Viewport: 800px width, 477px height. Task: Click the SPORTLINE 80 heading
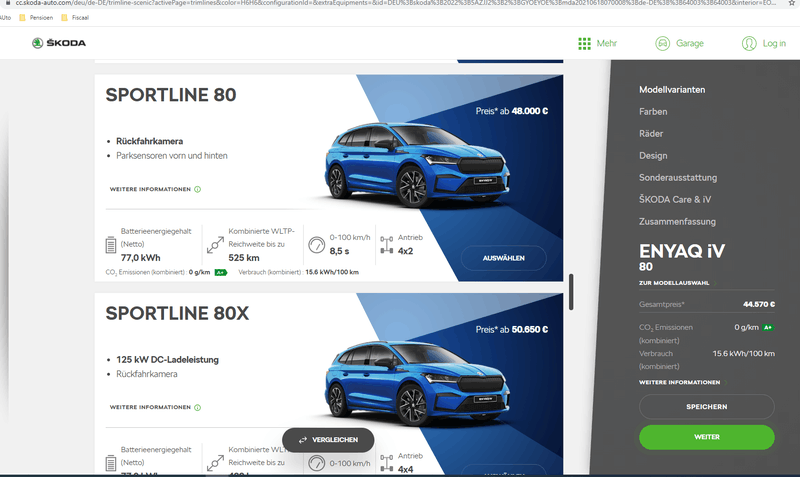click(171, 95)
